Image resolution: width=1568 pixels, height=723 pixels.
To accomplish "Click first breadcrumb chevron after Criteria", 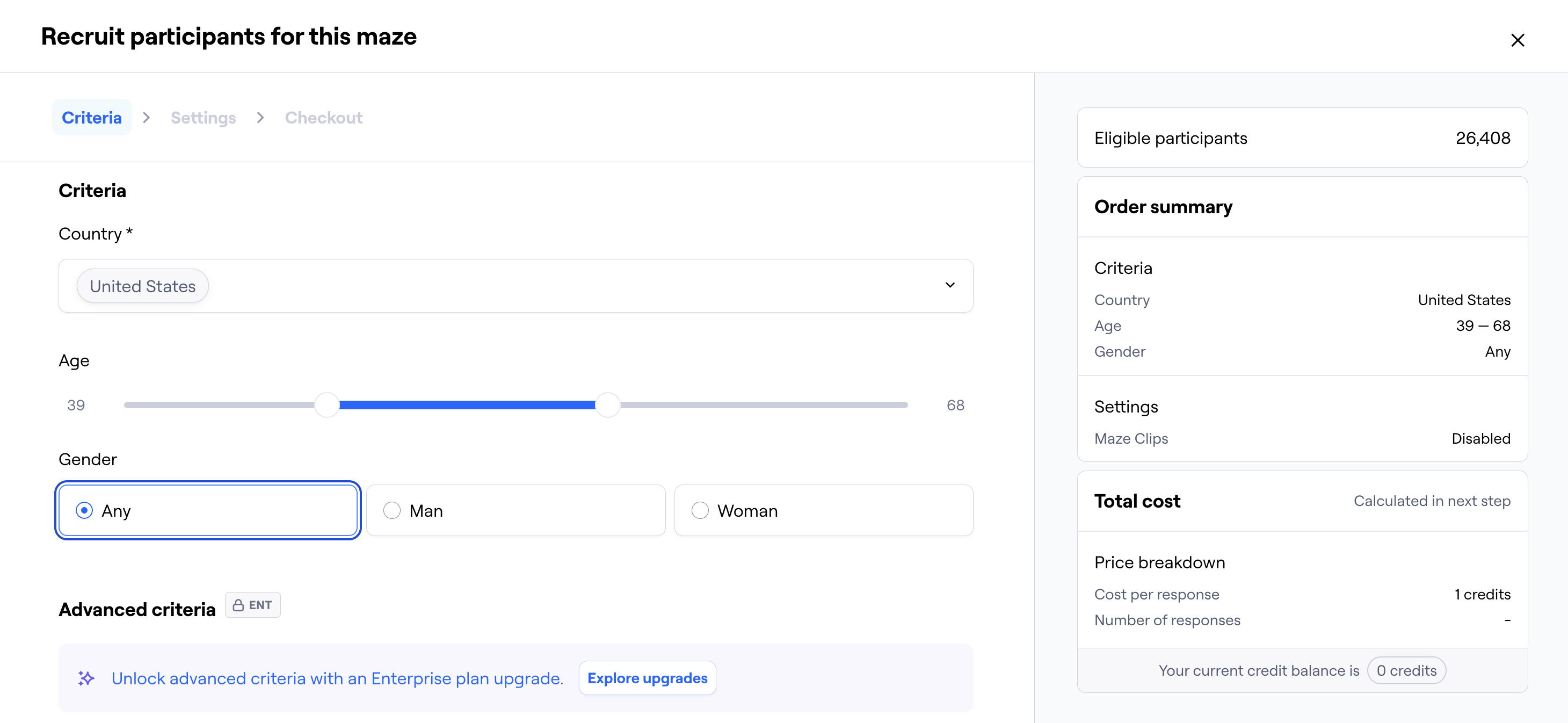I will click(x=146, y=118).
